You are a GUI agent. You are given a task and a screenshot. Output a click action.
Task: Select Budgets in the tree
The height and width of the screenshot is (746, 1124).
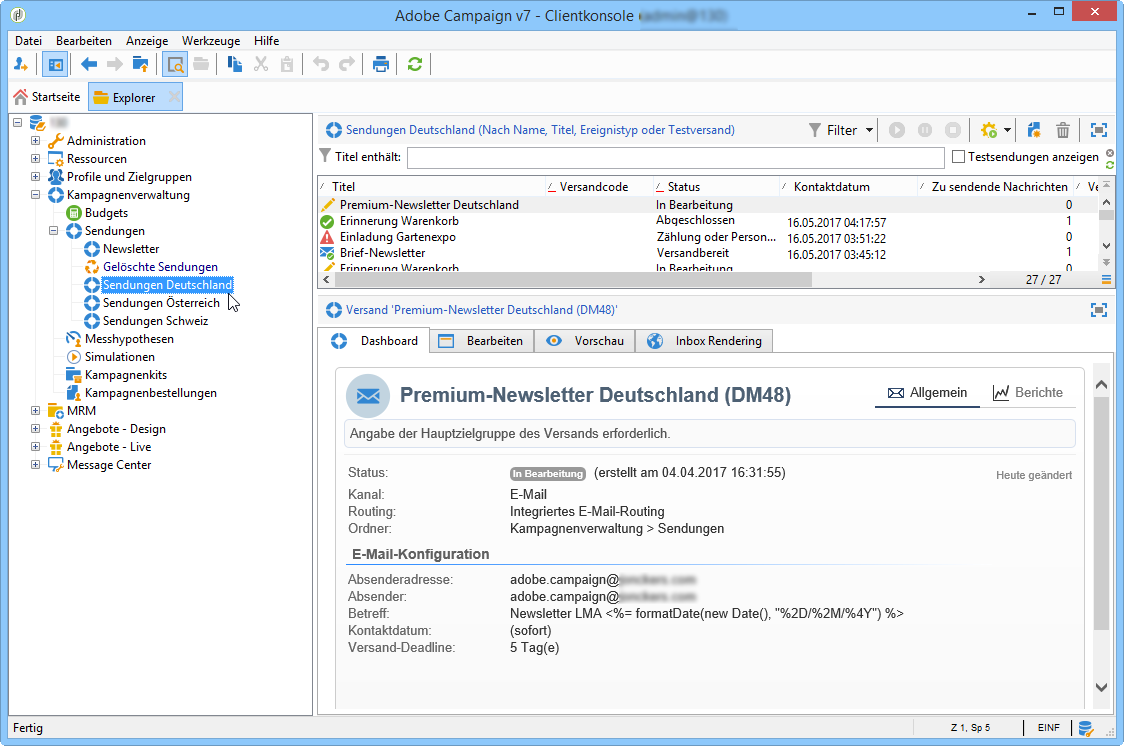point(106,213)
